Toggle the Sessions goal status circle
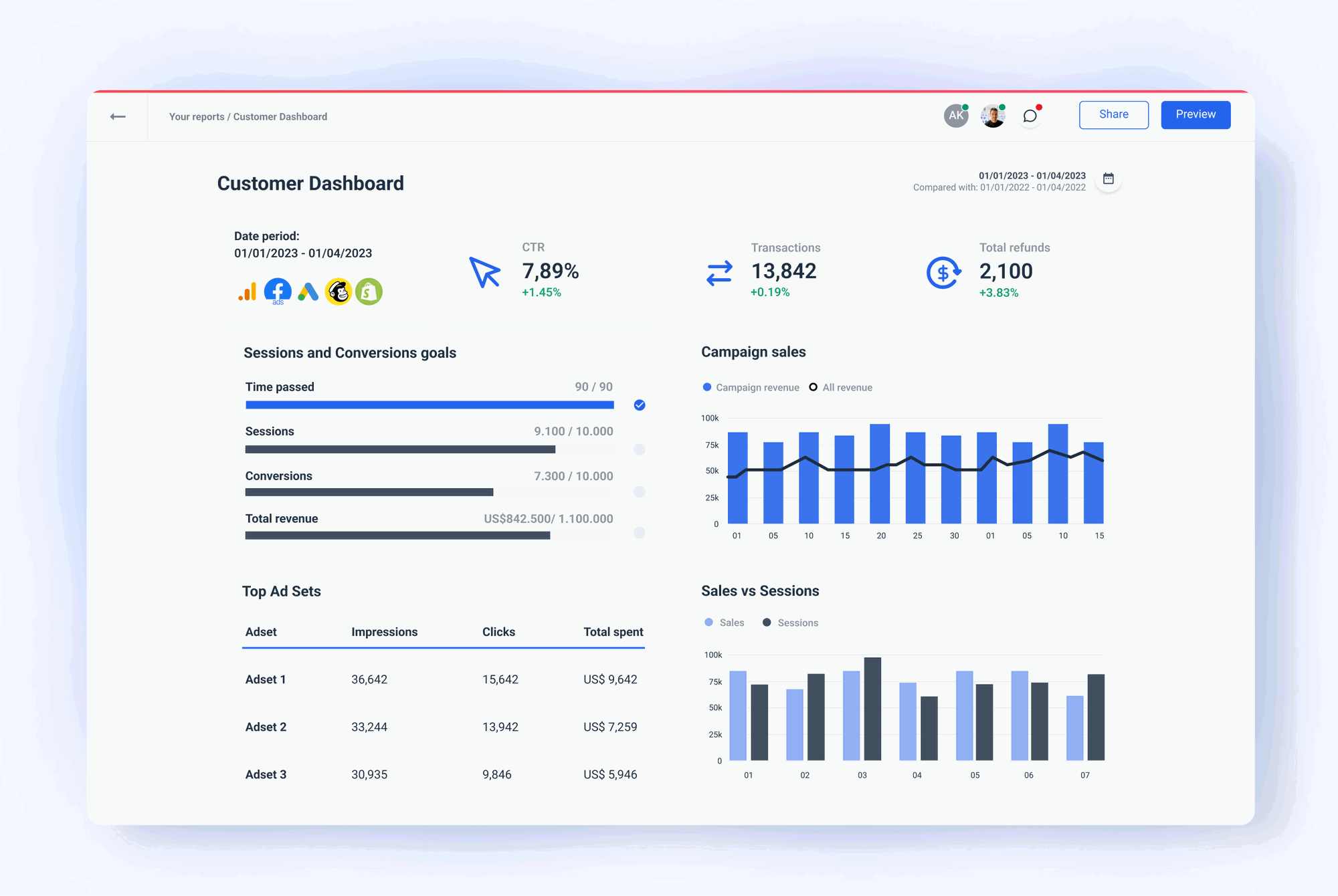Image resolution: width=1338 pixels, height=896 pixels. (x=639, y=449)
